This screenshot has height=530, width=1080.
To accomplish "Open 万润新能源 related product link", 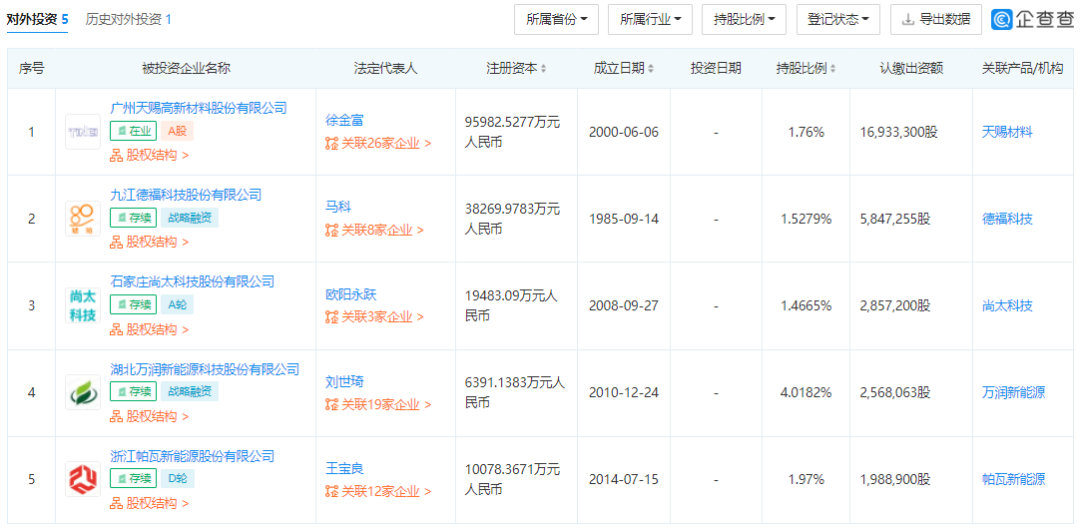I will (1013, 393).
